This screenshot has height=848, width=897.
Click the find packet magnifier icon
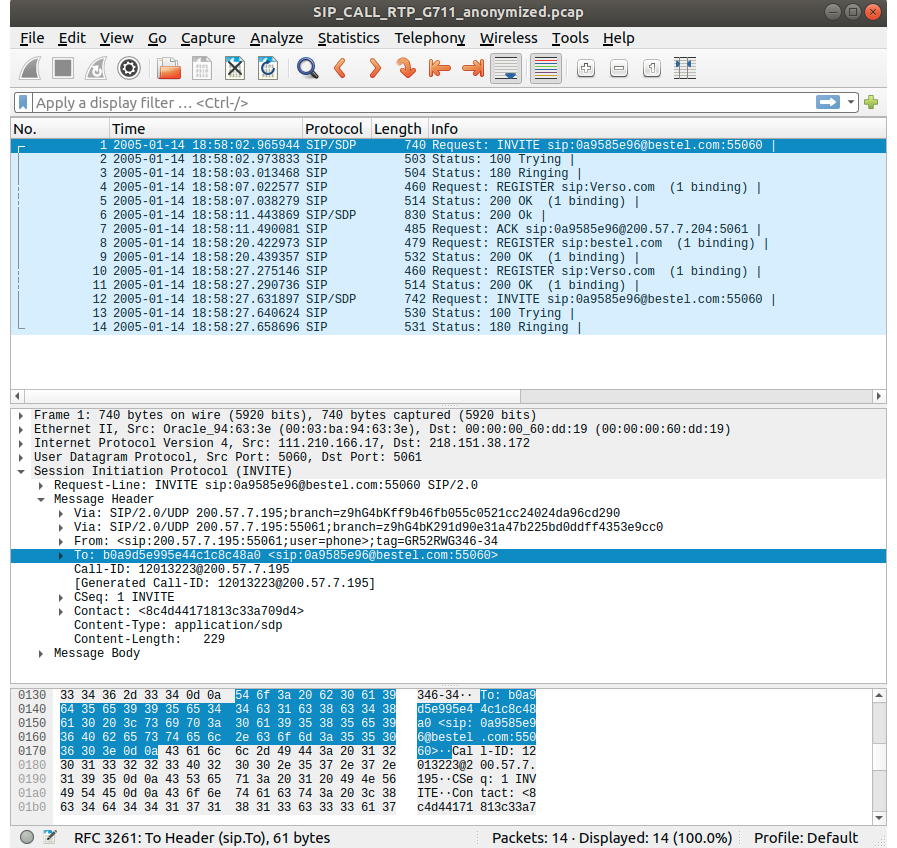click(307, 69)
